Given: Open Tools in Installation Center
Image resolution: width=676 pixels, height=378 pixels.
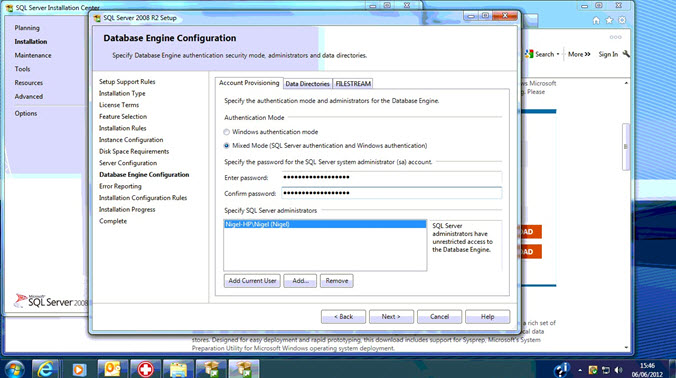Looking at the screenshot, I should tap(22, 69).
